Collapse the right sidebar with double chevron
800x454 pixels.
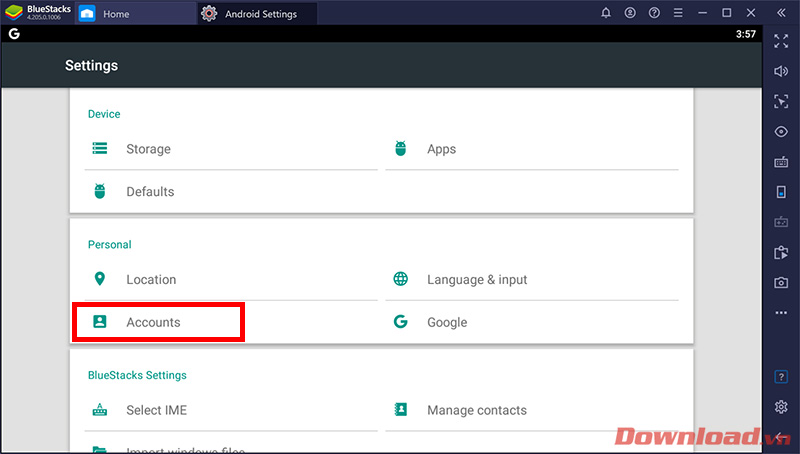click(781, 13)
